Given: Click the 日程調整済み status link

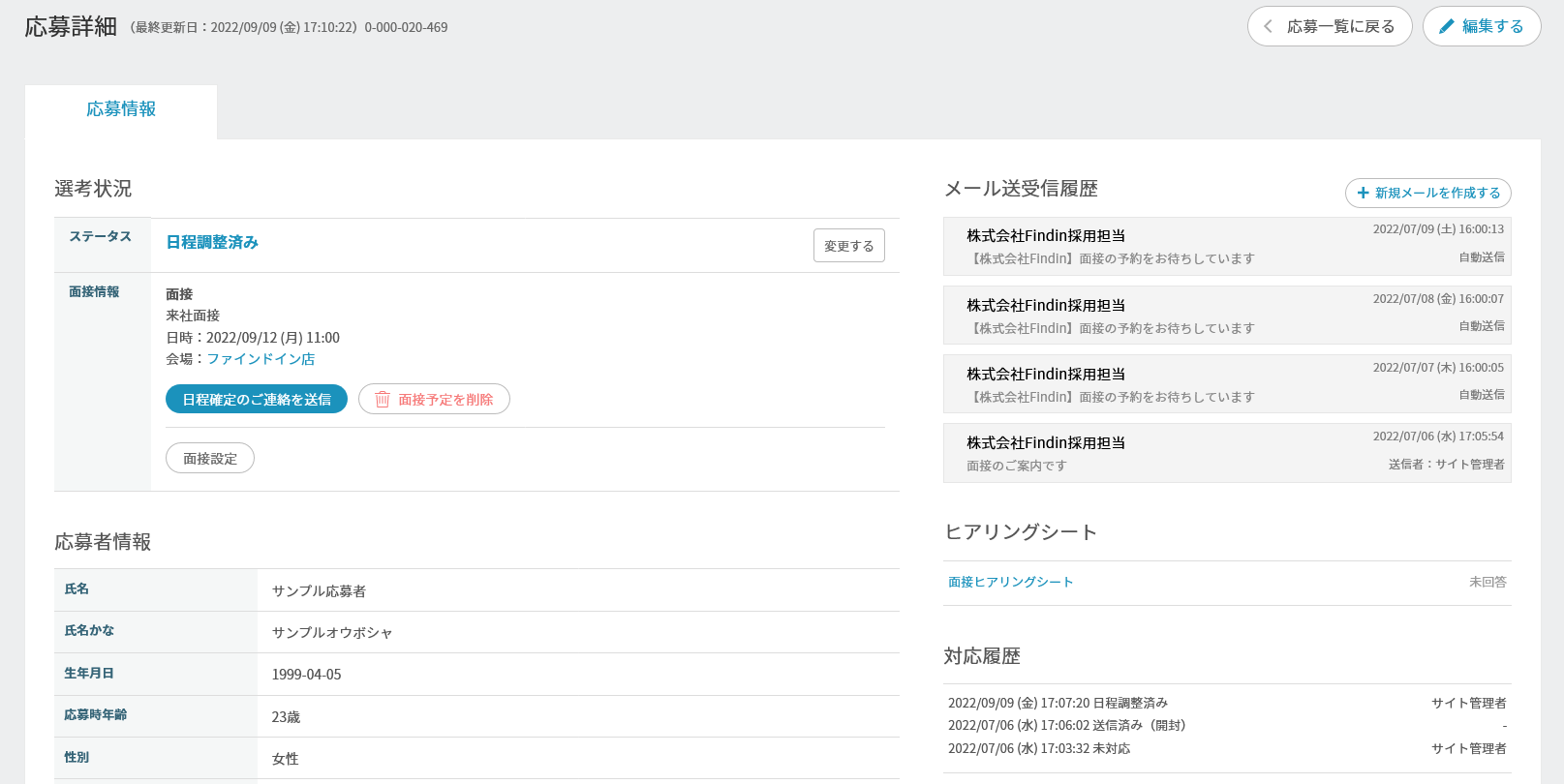Looking at the screenshot, I should point(212,243).
